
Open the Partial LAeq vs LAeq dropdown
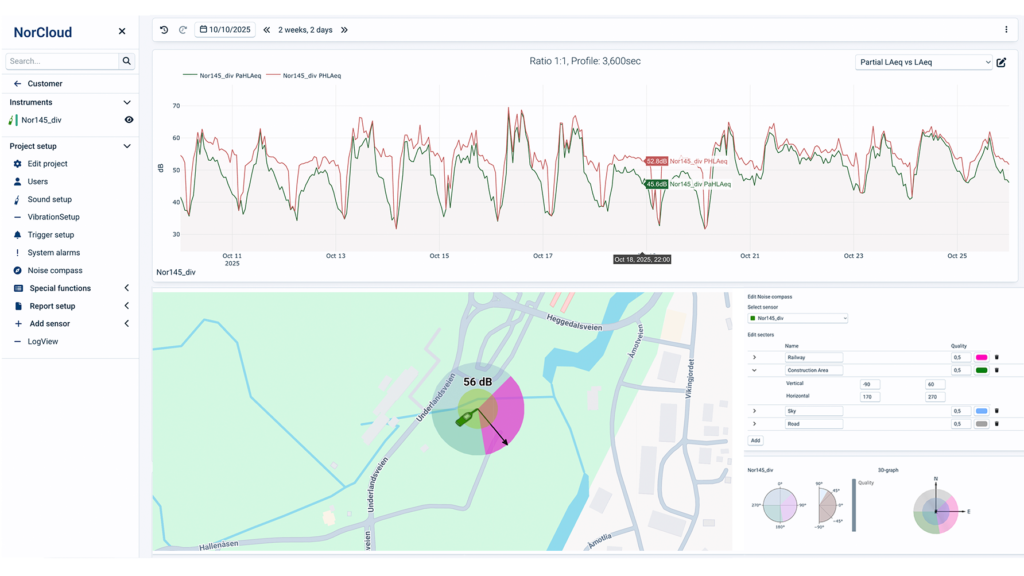click(924, 62)
